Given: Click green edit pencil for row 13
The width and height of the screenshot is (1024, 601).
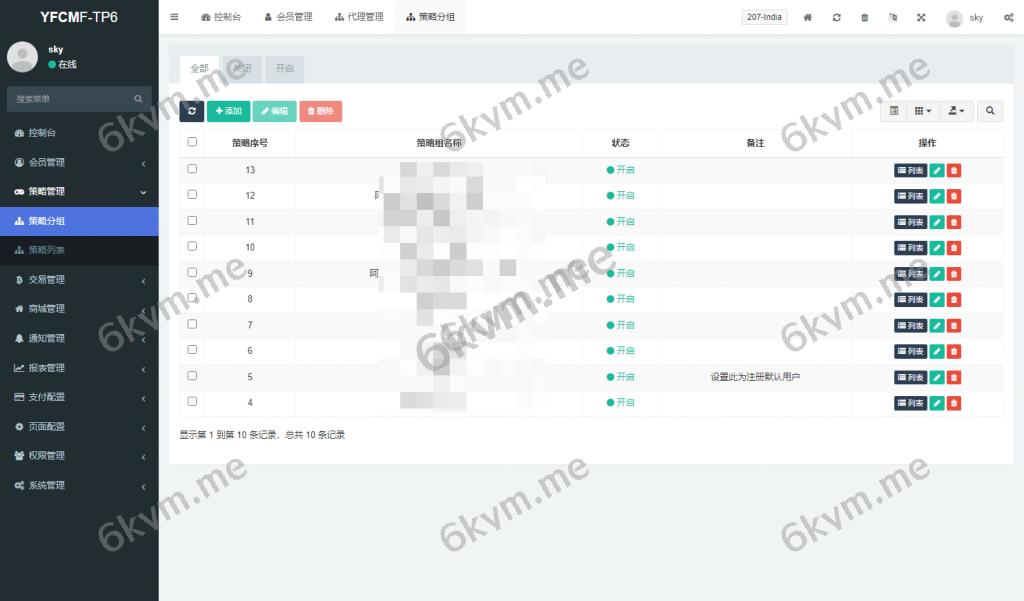Looking at the screenshot, I should 937,170.
